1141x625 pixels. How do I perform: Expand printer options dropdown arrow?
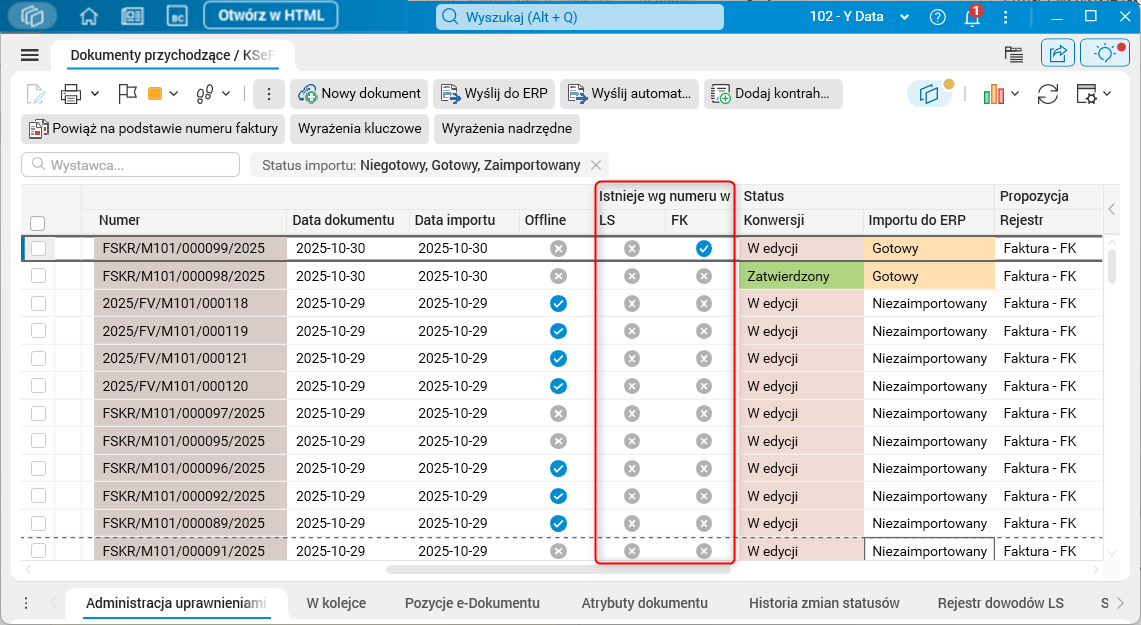click(x=95, y=94)
